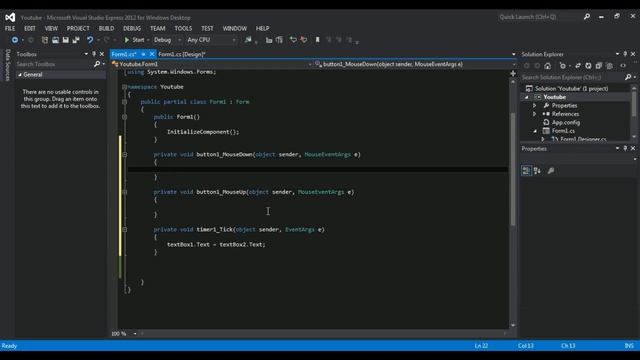Toggle Preview Selected Items eye icon
640x360 pixels.
tap(623, 66)
